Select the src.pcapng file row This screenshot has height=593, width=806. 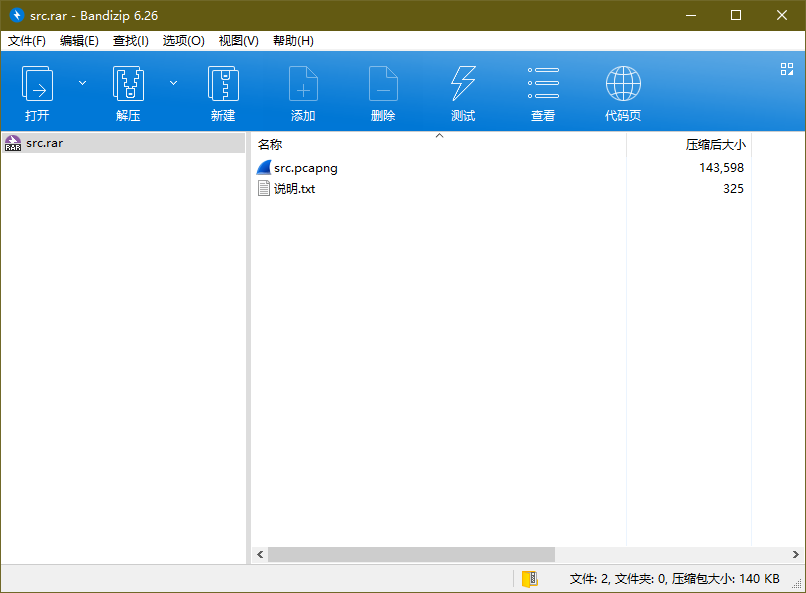501,168
